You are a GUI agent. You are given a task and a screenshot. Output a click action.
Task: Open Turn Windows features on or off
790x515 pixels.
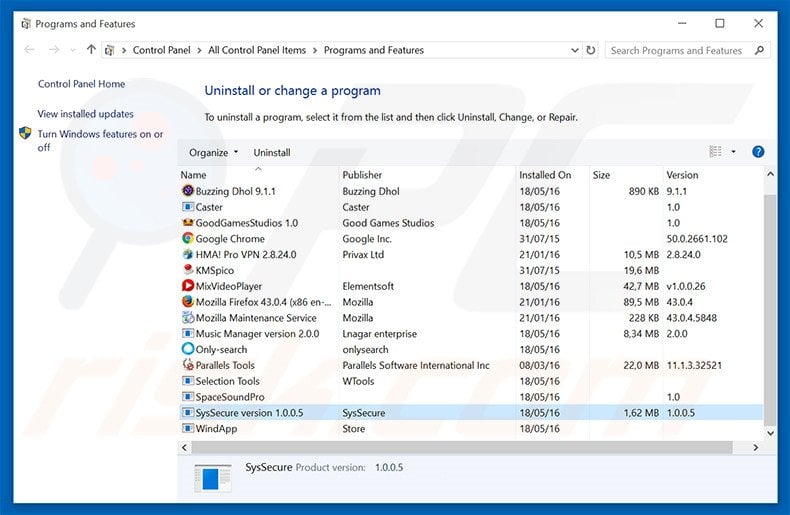click(x=100, y=140)
